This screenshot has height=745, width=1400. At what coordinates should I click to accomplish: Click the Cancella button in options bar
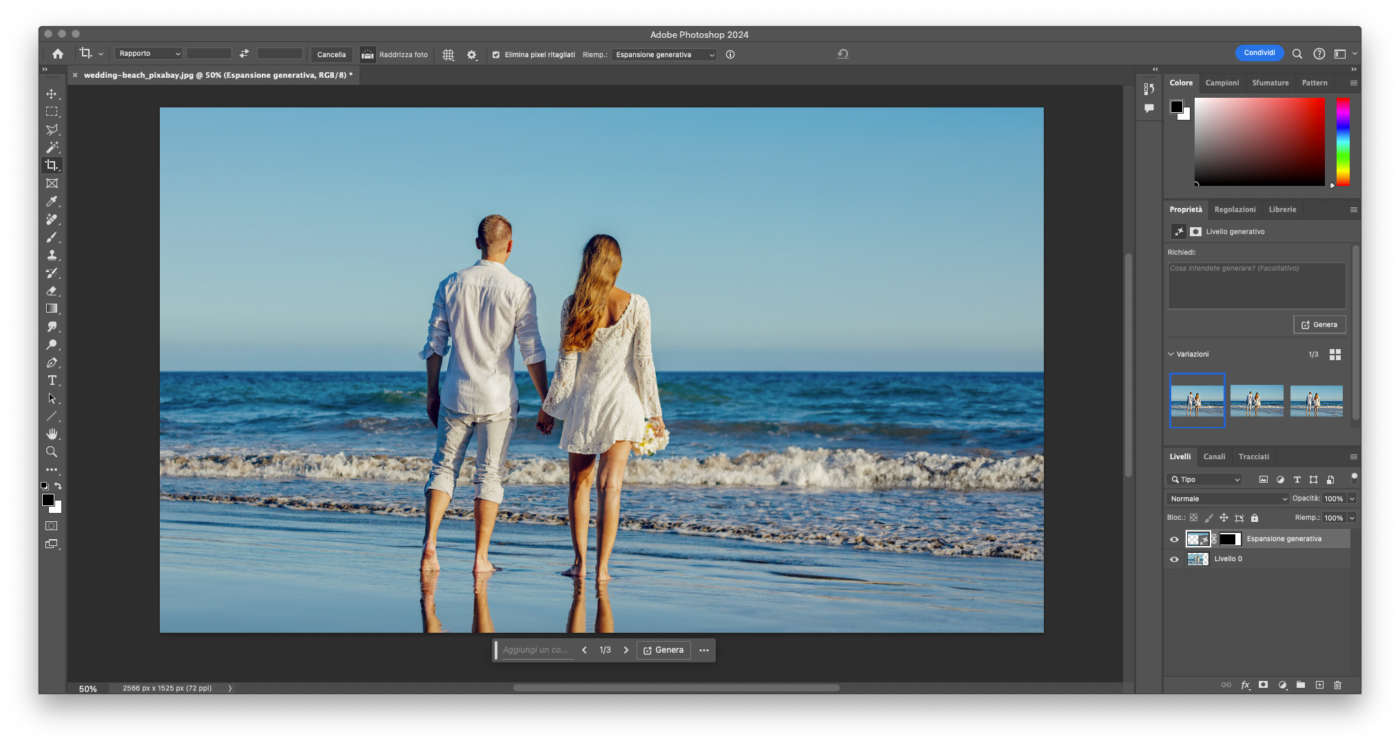point(331,54)
